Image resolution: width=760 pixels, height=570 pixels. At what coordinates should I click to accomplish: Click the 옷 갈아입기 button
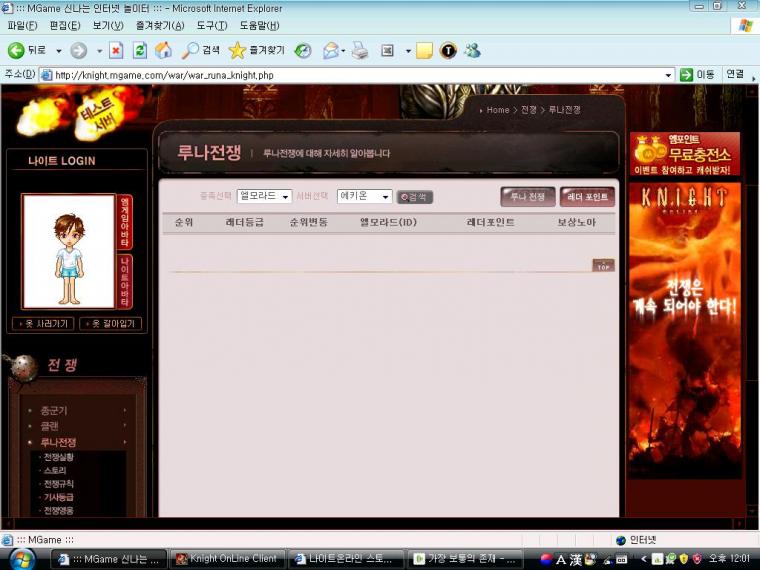[111, 323]
